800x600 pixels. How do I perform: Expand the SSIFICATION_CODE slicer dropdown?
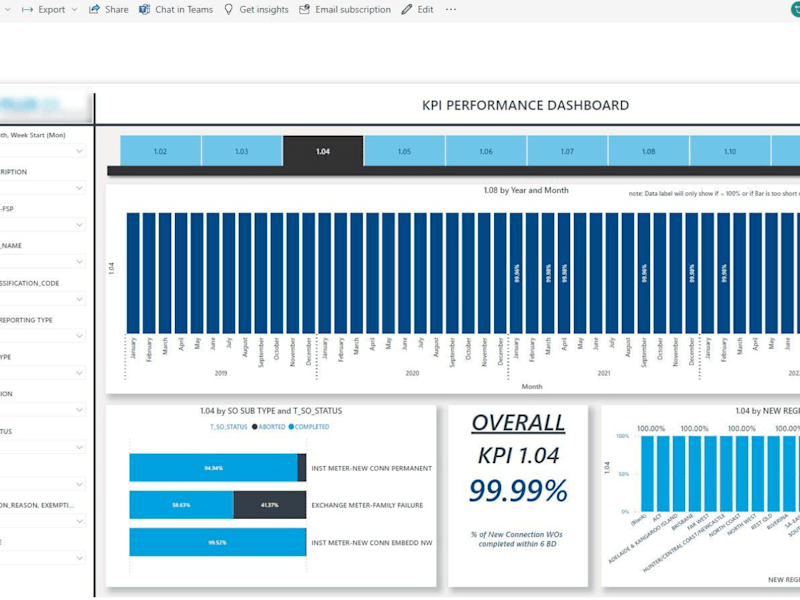click(x=79, y=299)
